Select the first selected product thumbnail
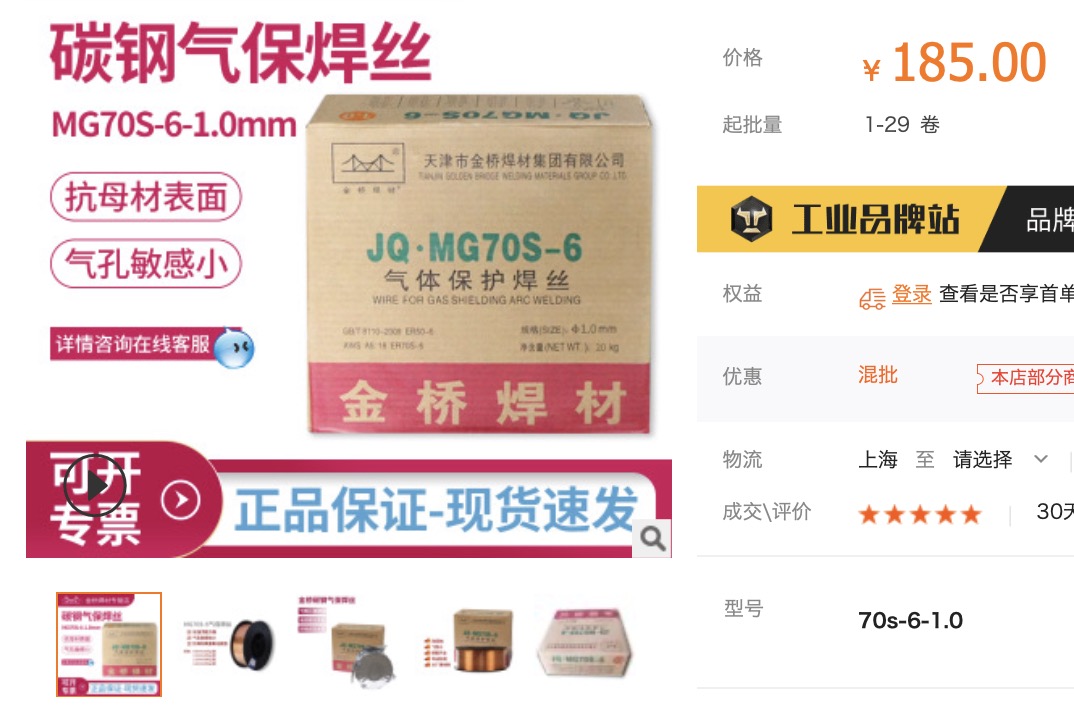1074x726 pixels. point(109,644)
